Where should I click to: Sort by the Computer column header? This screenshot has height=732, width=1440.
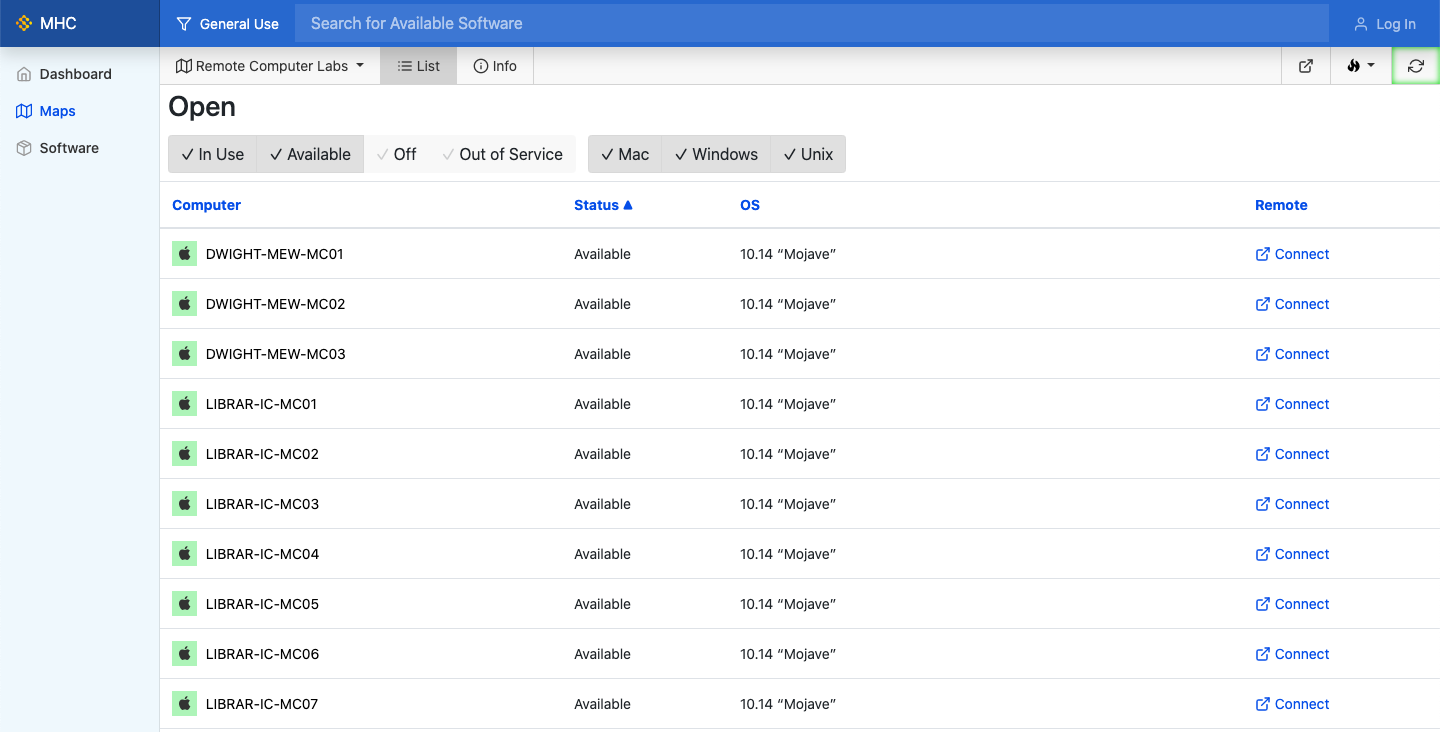click(x=206, y=205)
